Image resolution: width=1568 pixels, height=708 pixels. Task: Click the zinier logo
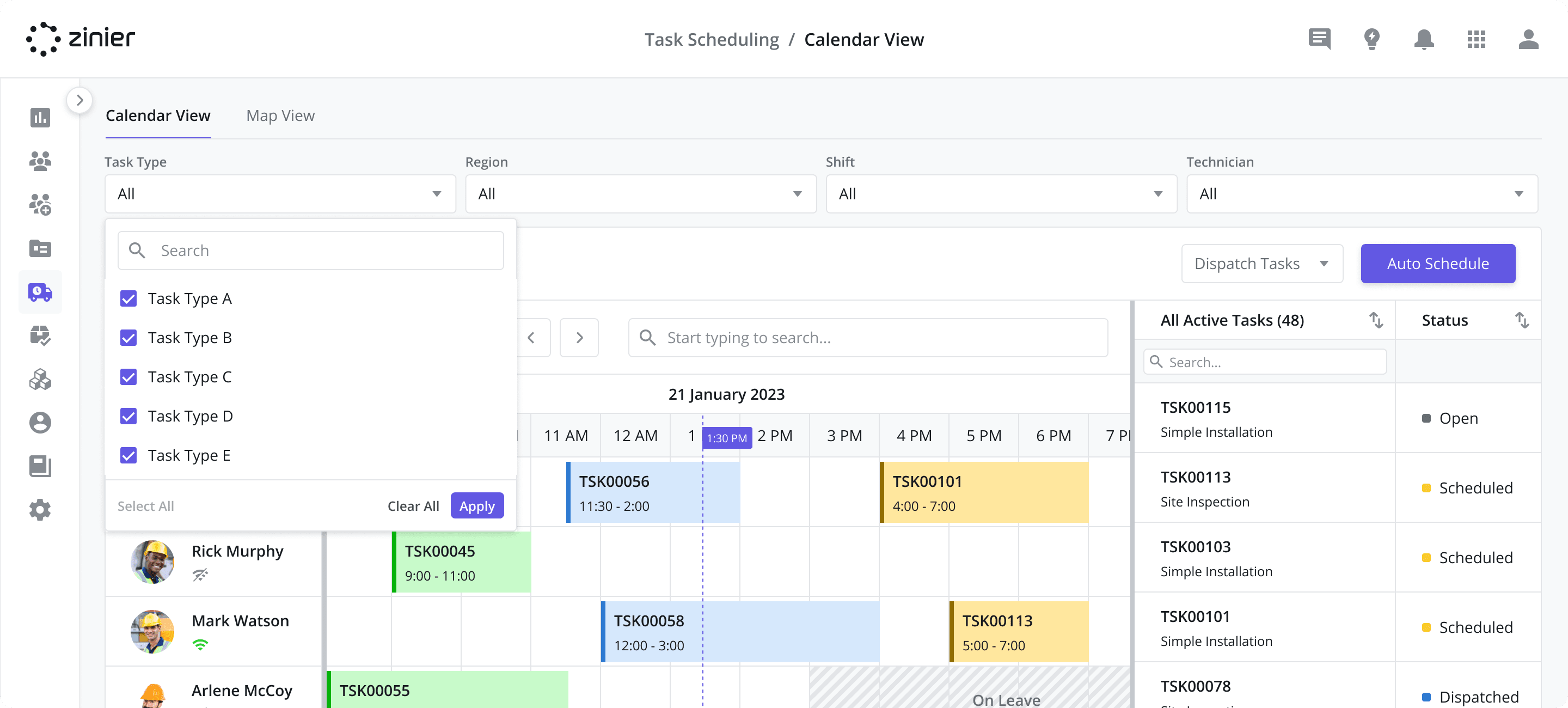[x=81, y=39]
